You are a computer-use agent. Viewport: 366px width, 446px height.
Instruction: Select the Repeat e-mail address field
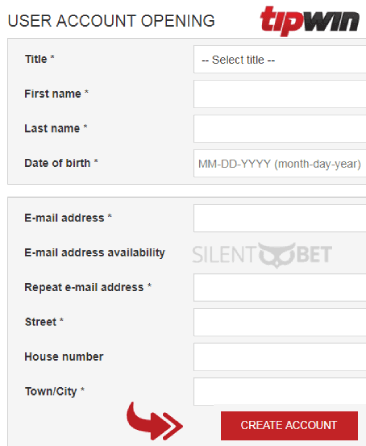click(x=280, y=287)
